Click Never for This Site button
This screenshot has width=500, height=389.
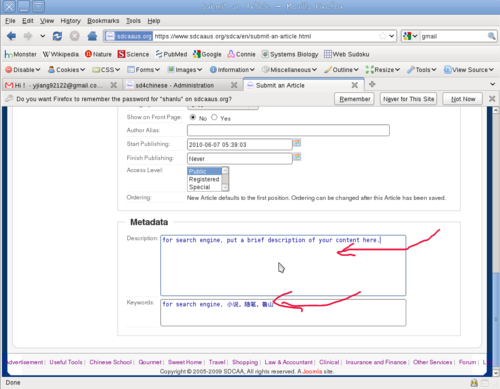408,99
